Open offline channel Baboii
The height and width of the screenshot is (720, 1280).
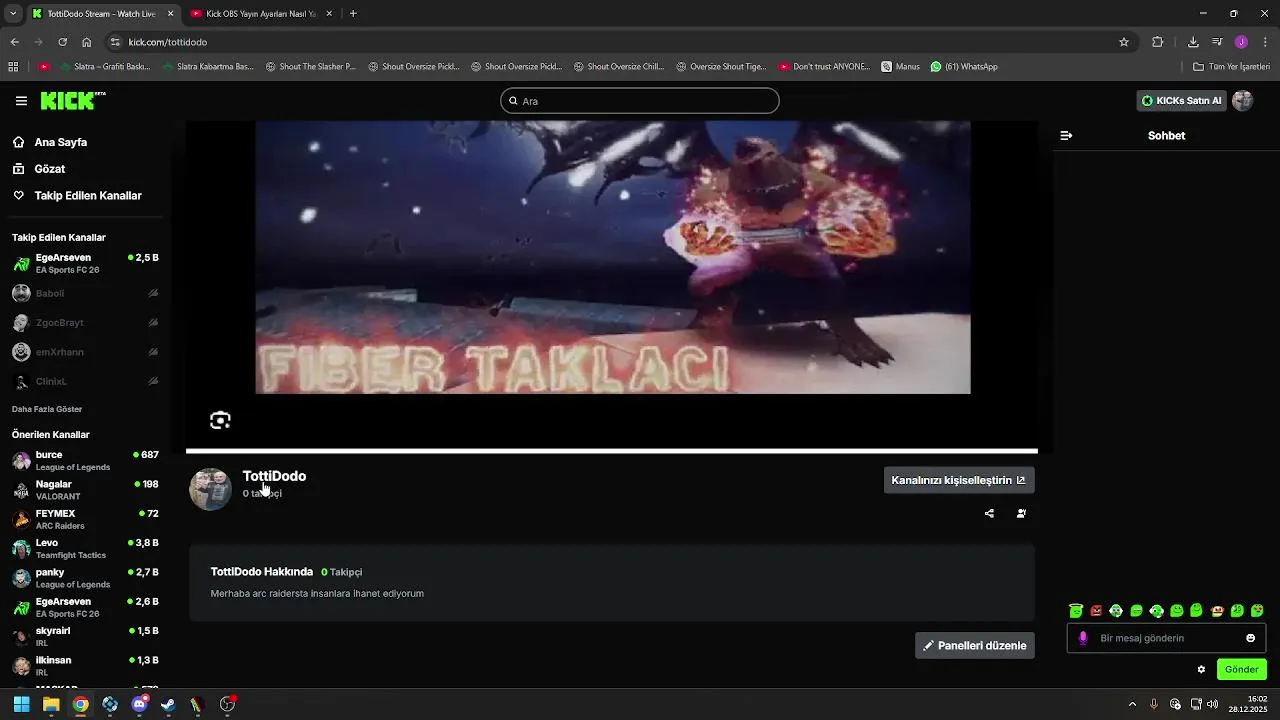click(85, 294)
